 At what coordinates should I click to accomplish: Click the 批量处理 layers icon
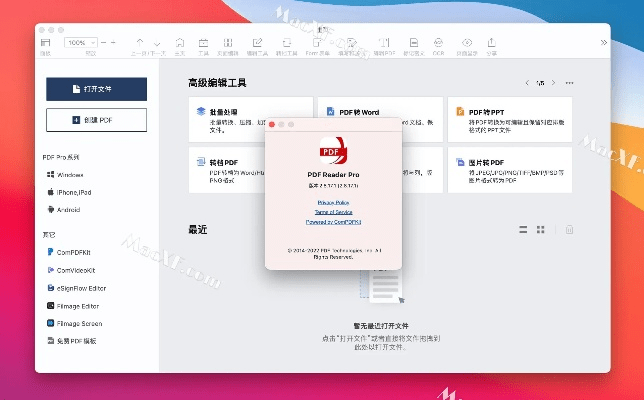pyautogui.click(x=201, y=111)
